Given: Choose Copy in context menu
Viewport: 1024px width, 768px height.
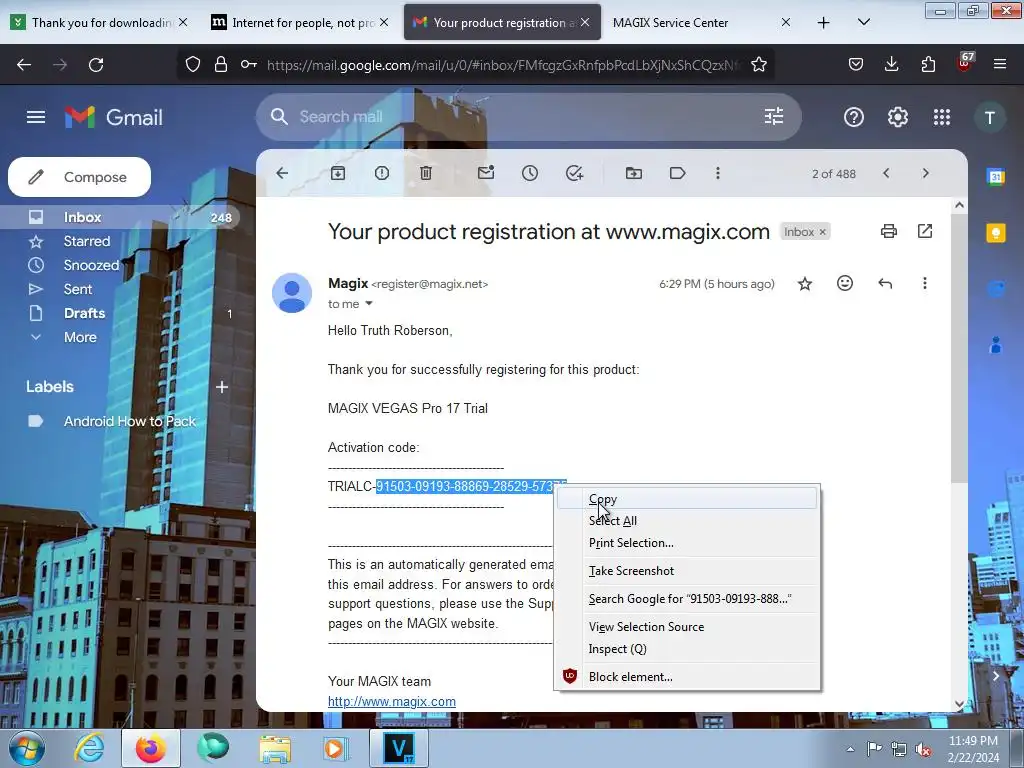Looking at the screenshot, I should (x=686, y=499).
